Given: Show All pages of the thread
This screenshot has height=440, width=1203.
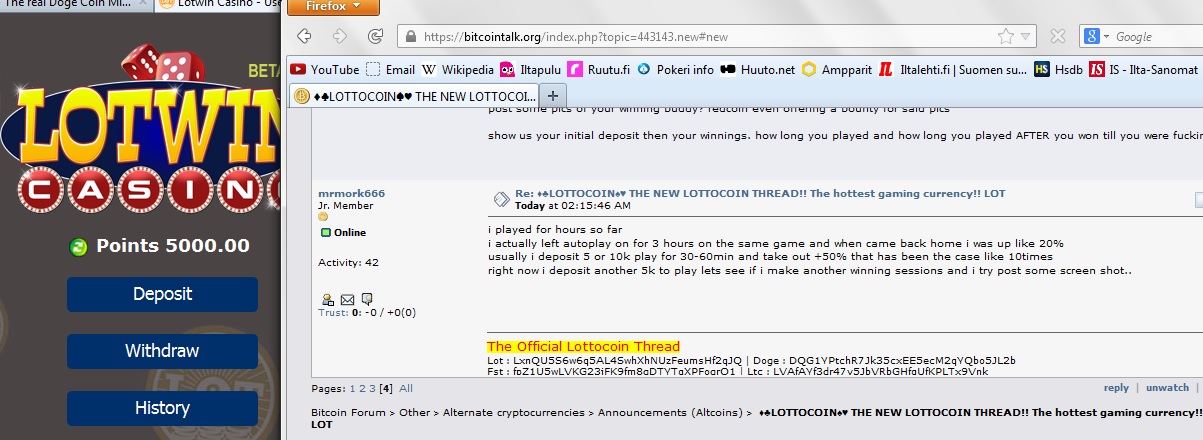Looking at the screenshot, I should [406, 388].
